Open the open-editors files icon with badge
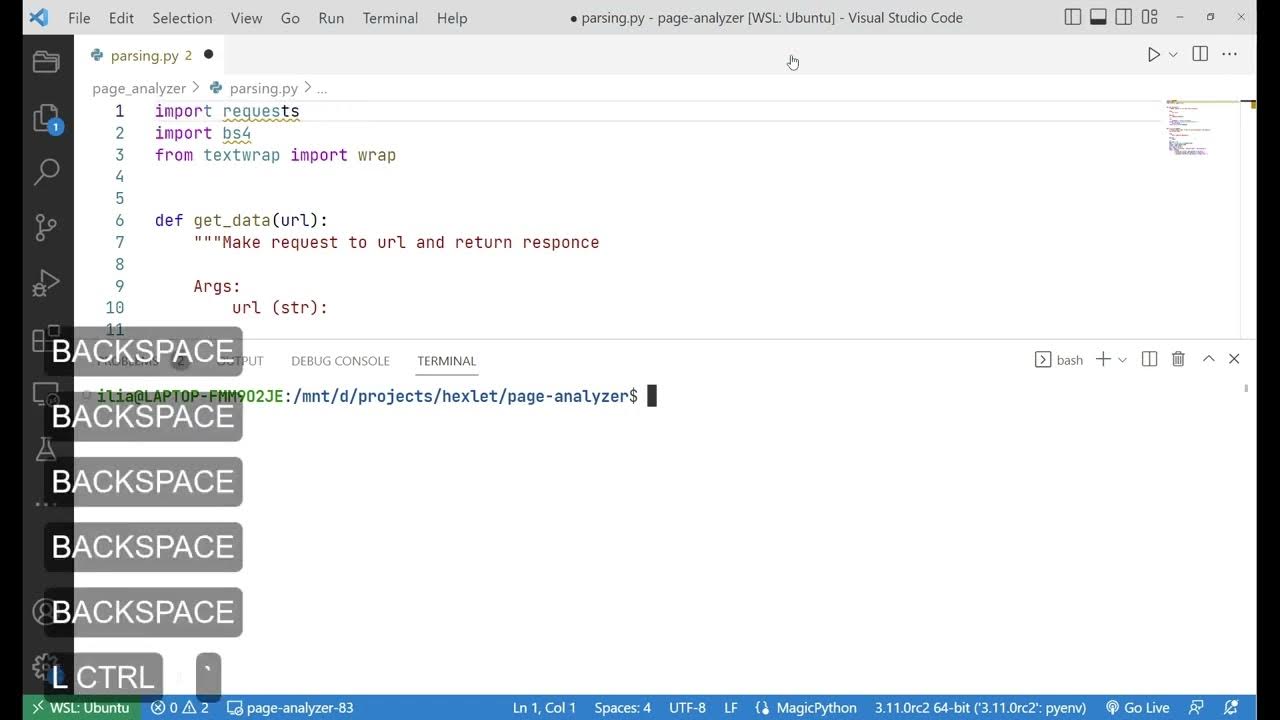The height and width of the screenshot is (720, 1280). click(x=47, y=118)
